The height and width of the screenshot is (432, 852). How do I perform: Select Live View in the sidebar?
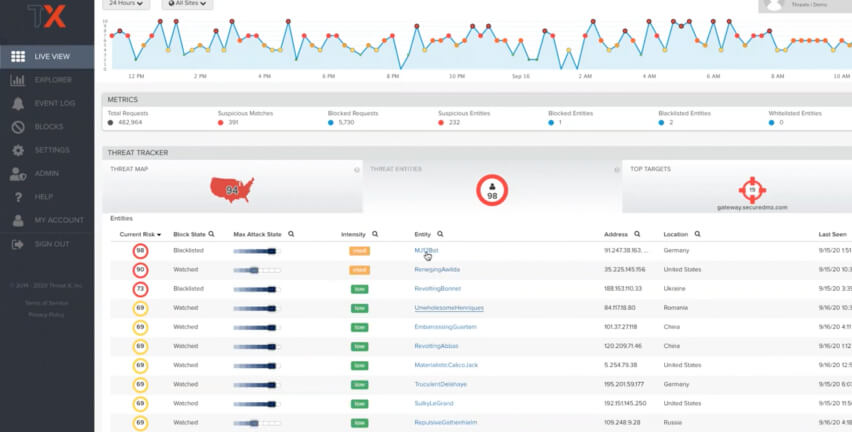[x=47, y=57]
